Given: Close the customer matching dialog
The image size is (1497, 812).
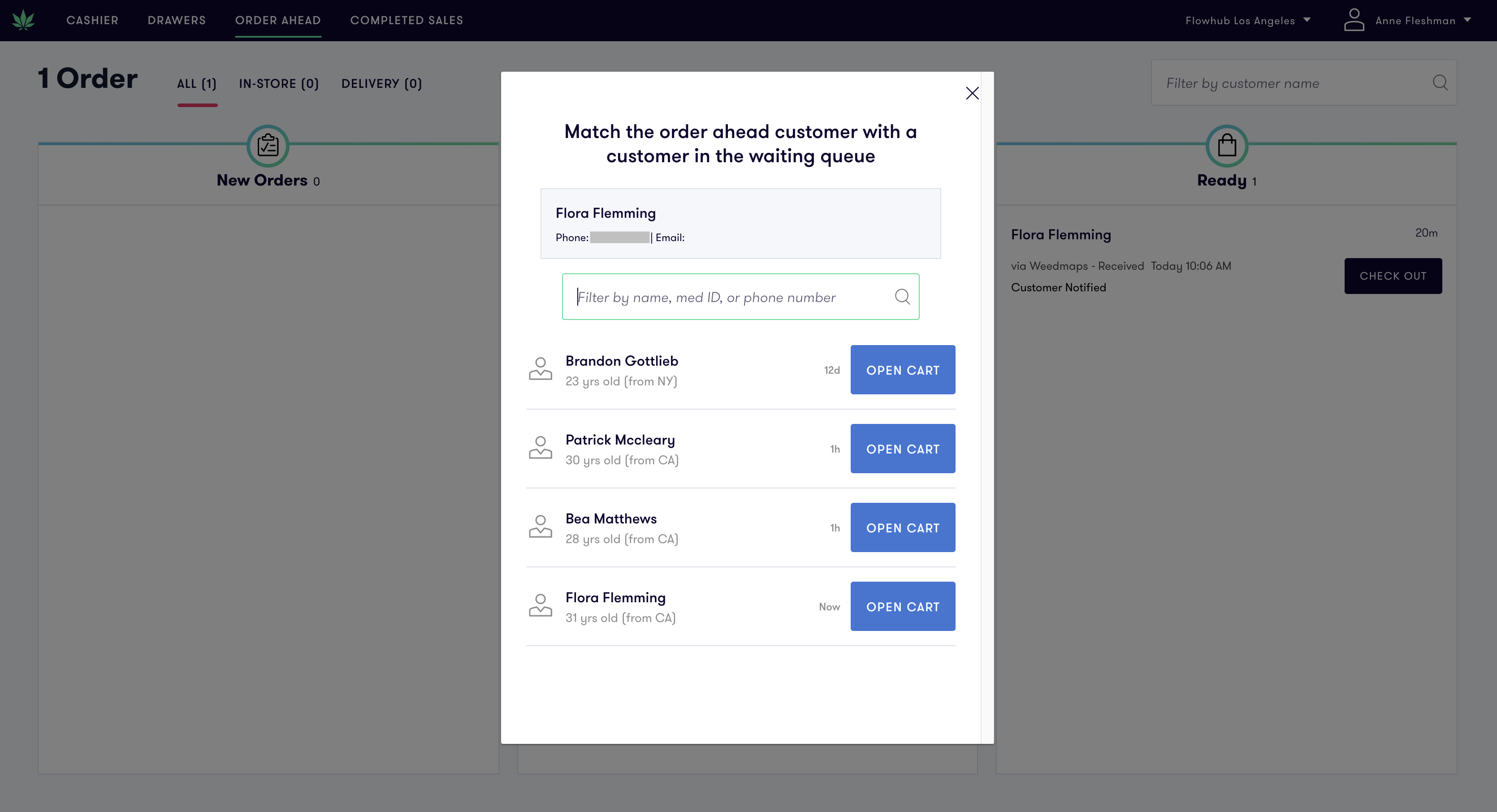Looking at the screenshot, I should (x=972, y=93).
